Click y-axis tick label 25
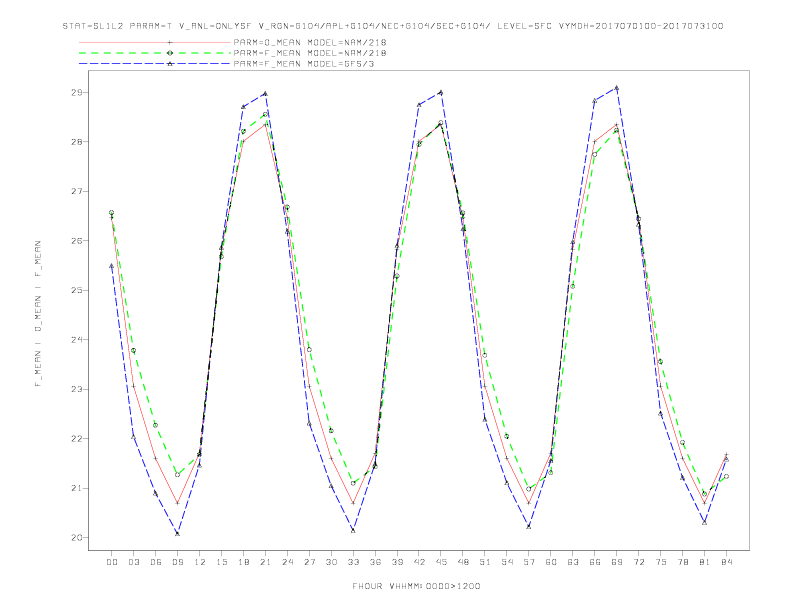This screenshot has height=612, width=792. [x=78, y=290]
